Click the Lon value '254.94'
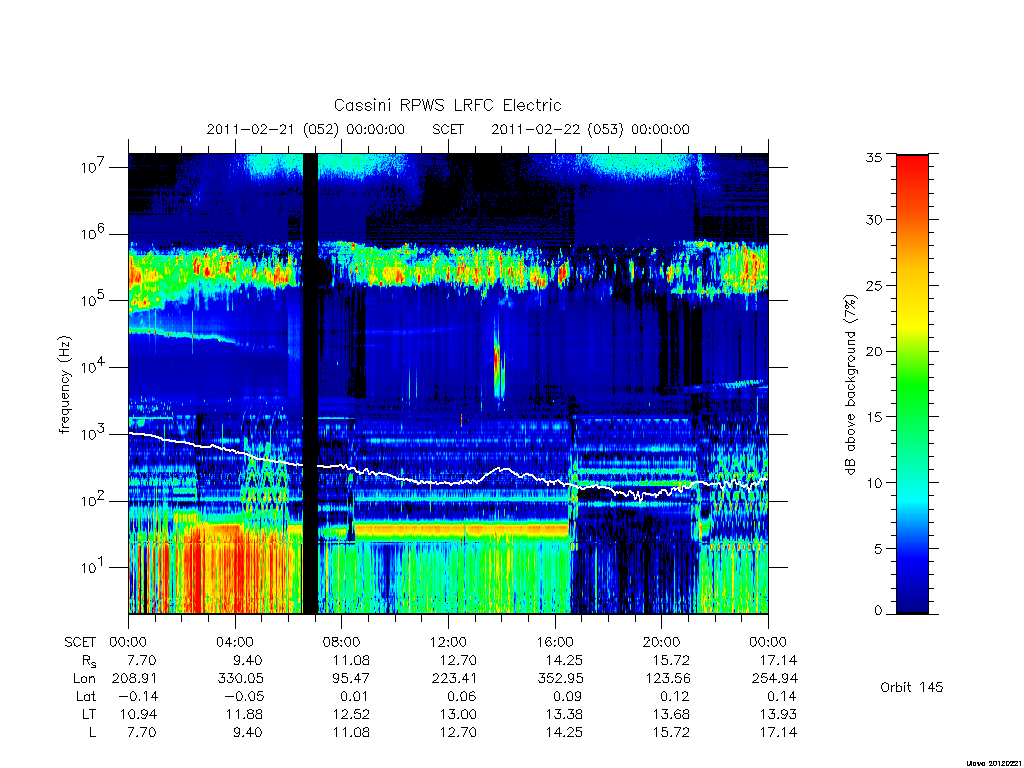Viewport: 1024px width, 768px height. click(x=775, y=679)
